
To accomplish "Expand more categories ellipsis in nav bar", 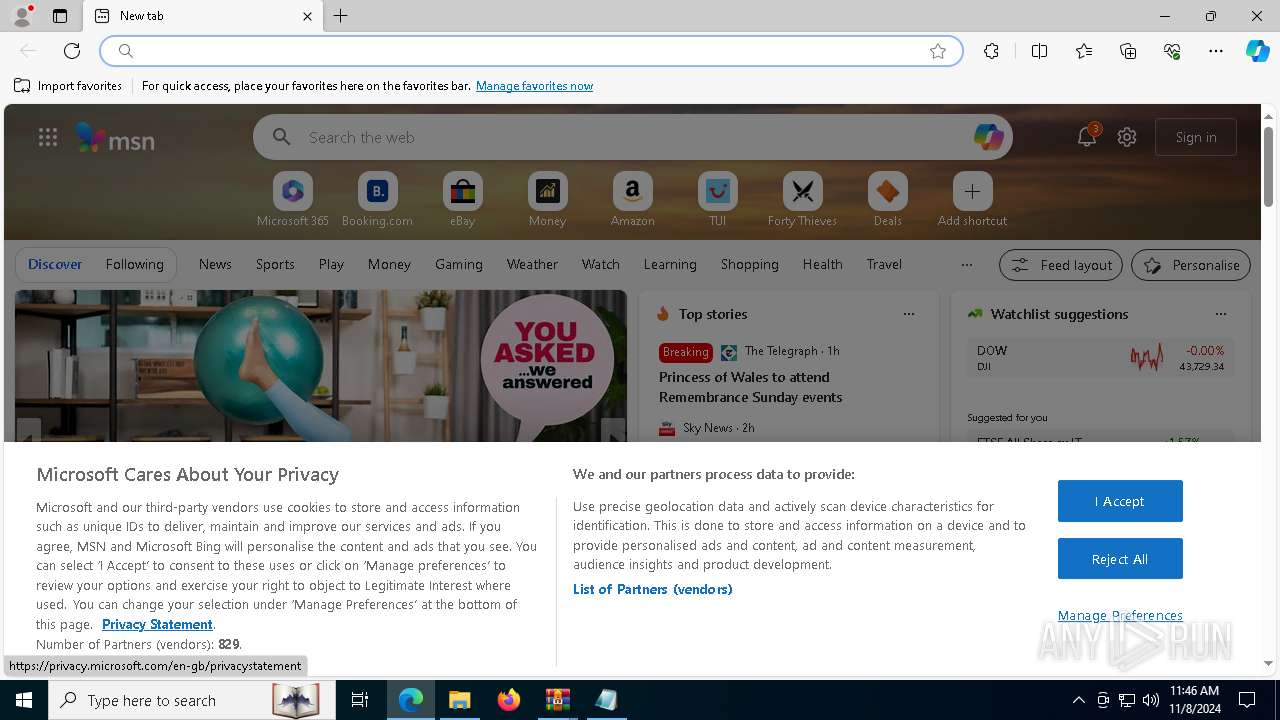I will [966, 265].
